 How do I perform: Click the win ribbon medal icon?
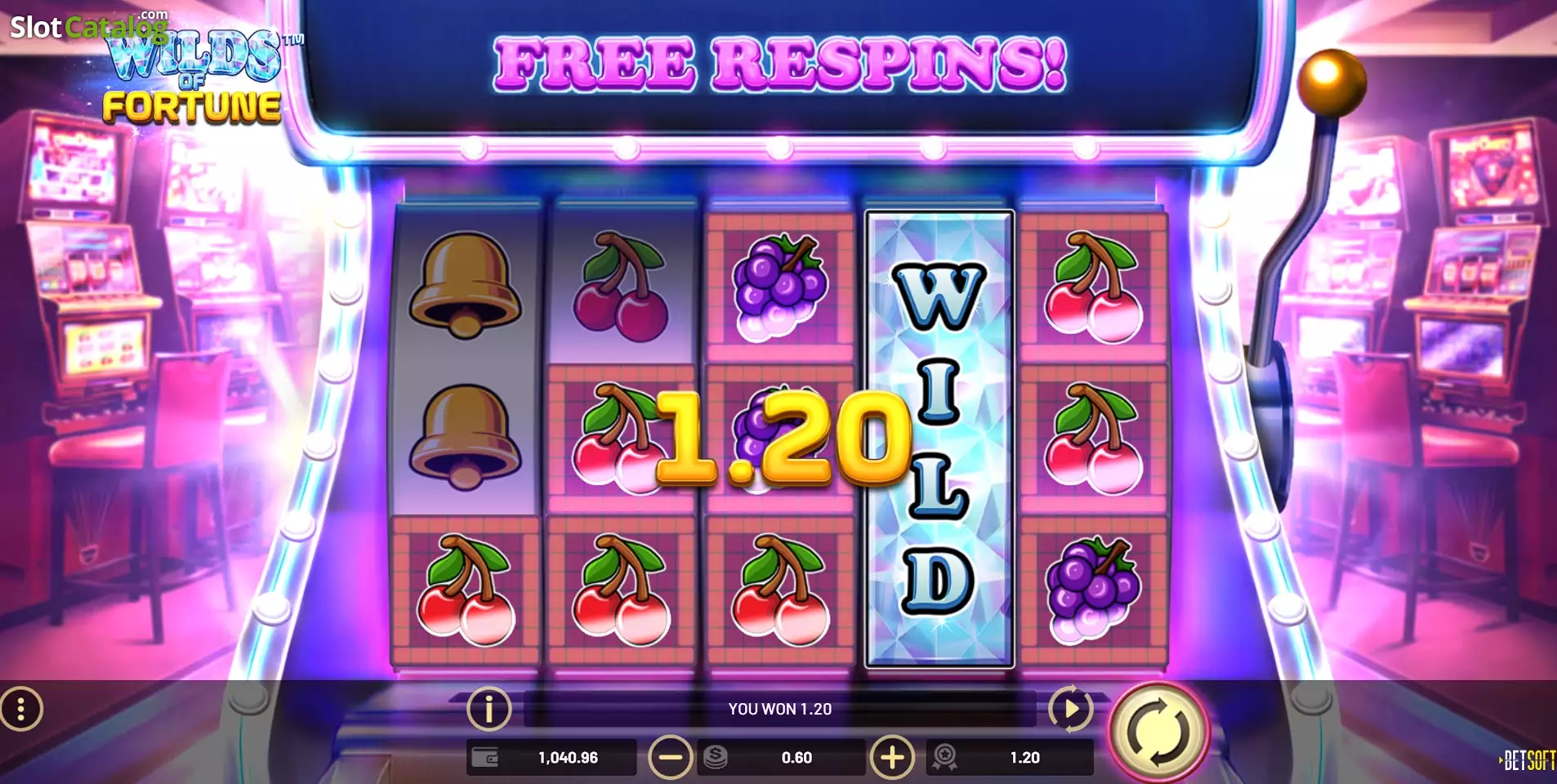point(945,757)
